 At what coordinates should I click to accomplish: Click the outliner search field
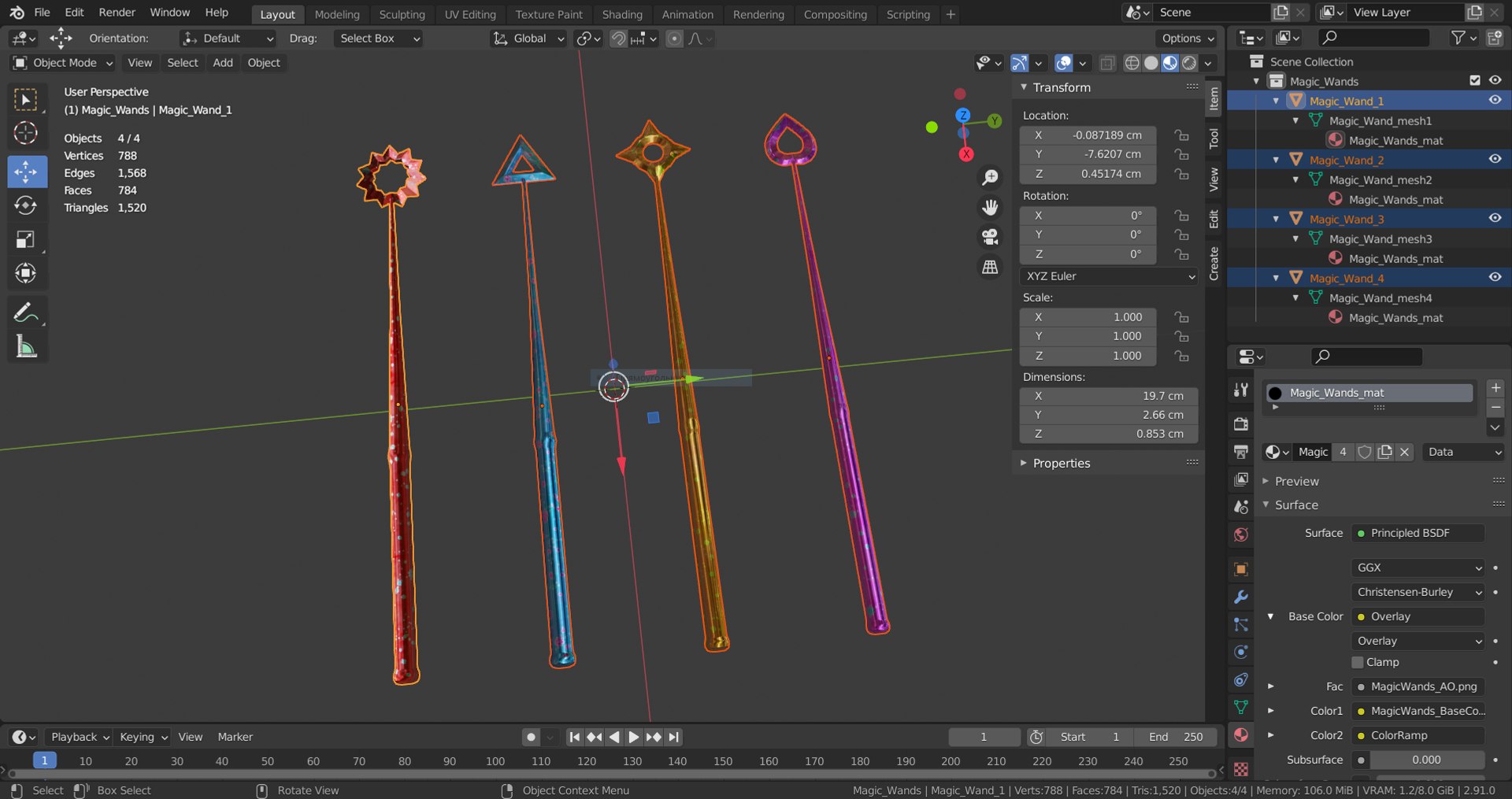[1373, 37]
